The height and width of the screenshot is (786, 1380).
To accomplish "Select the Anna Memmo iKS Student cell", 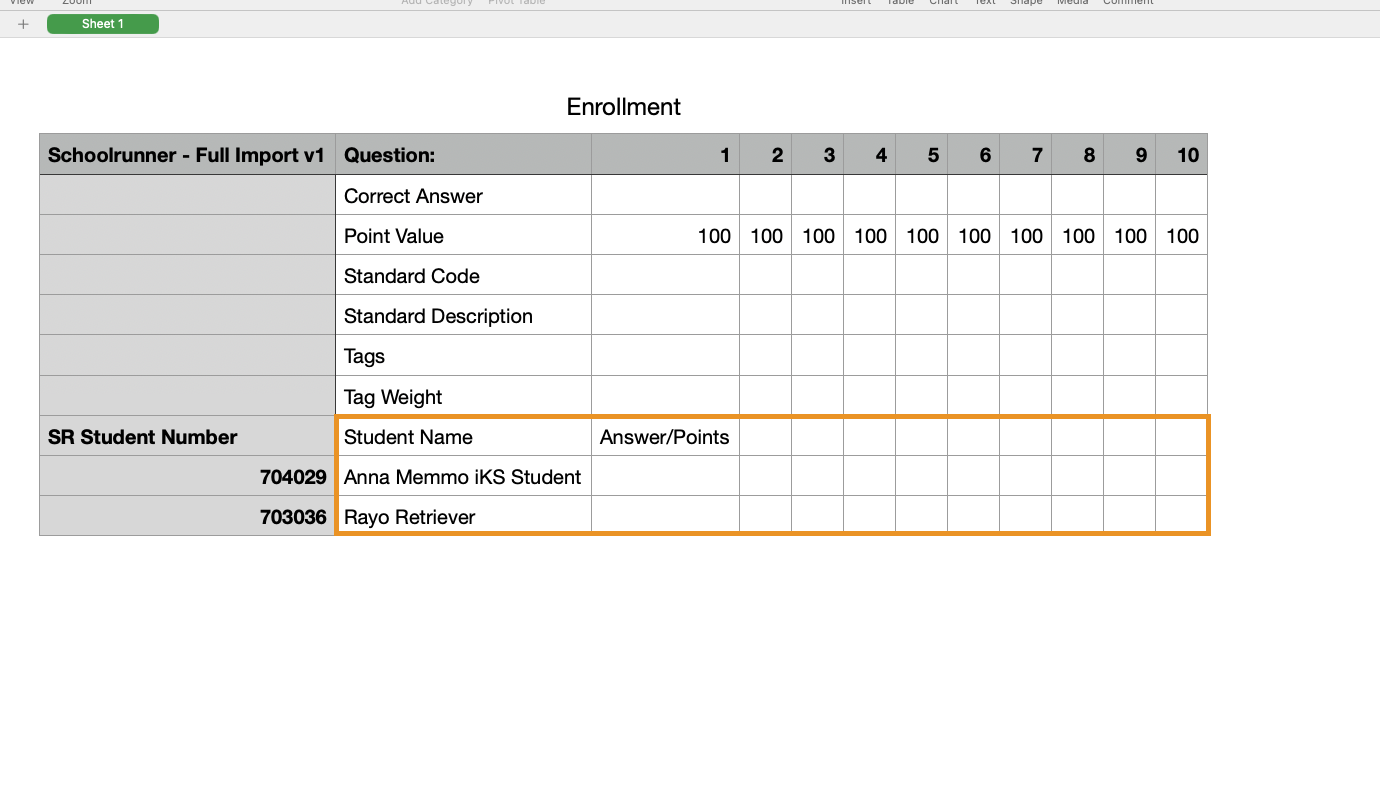I will coord(464,476).
